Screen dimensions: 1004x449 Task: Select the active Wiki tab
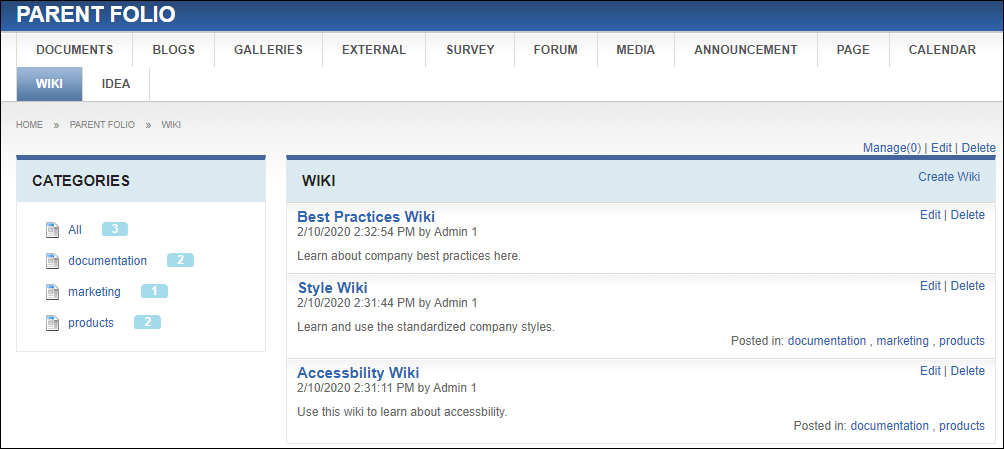coord(49,84)
